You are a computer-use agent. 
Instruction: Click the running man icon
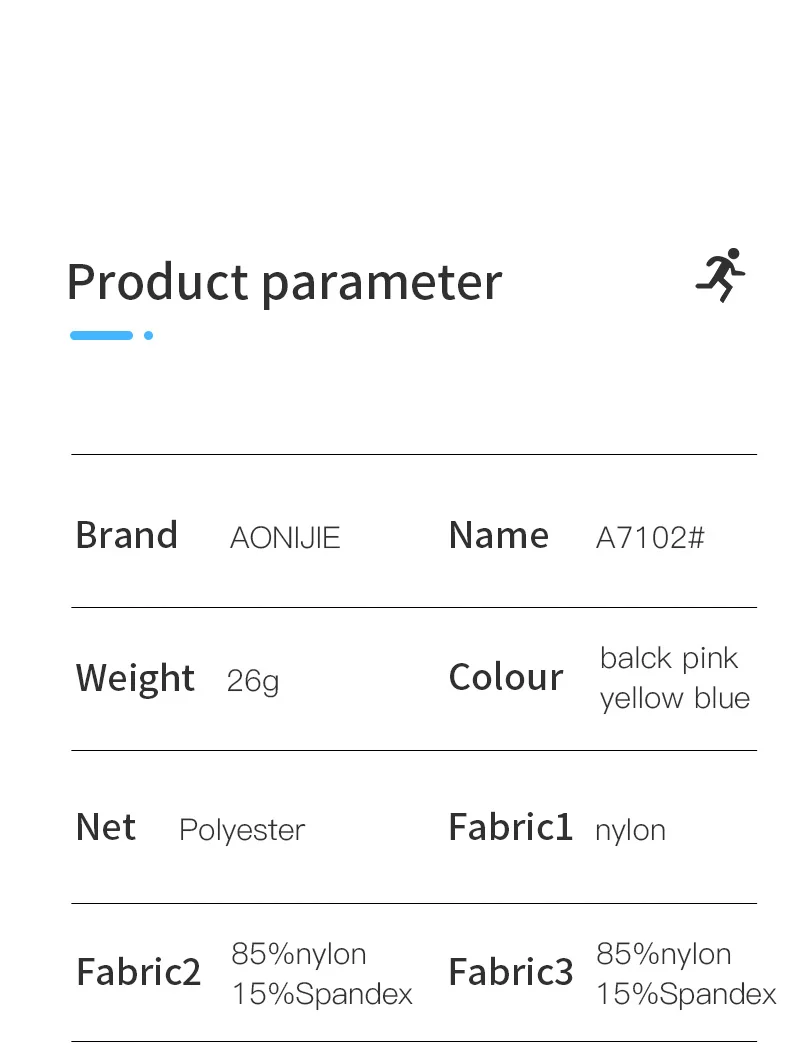[x=721, y=275]
